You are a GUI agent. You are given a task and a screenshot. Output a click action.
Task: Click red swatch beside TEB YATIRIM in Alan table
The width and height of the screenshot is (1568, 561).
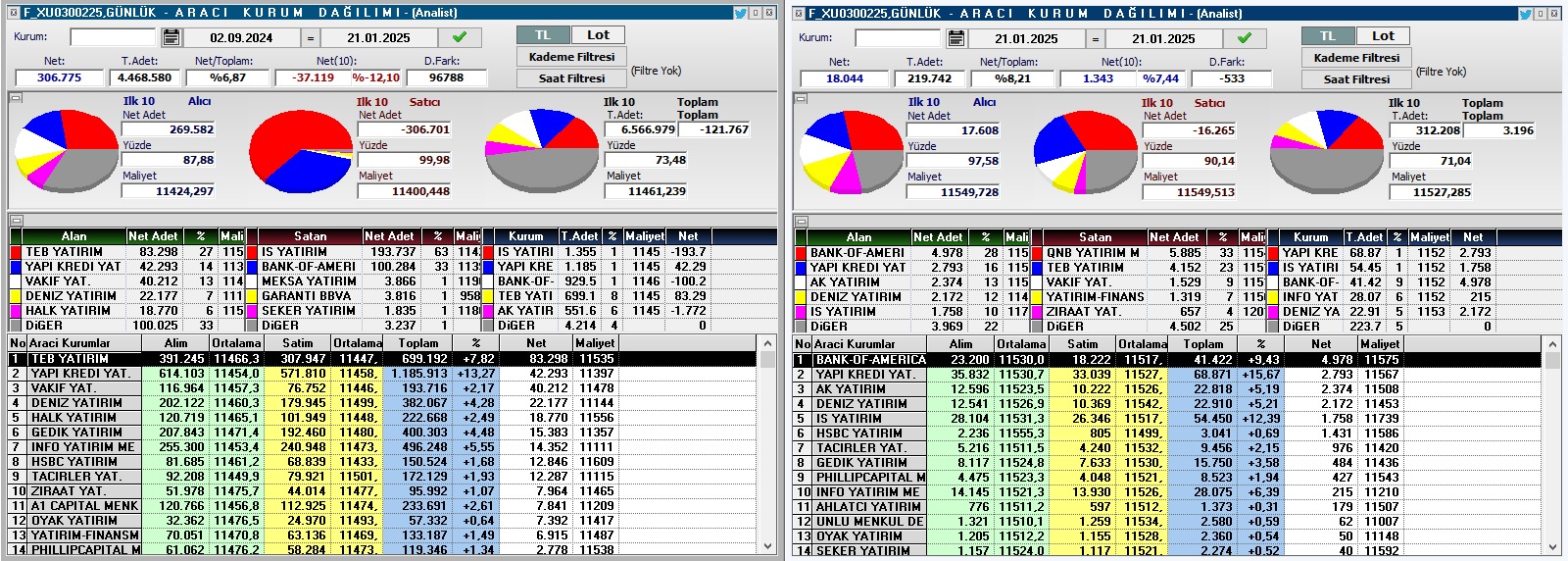16,252
